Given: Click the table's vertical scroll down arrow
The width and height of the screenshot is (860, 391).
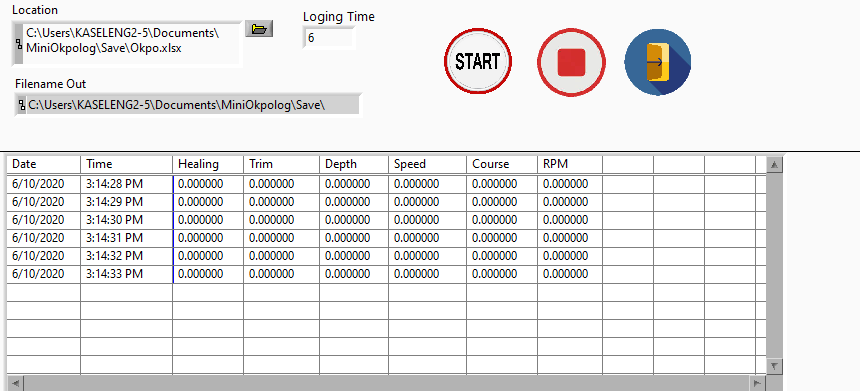Looking at the screenshot, I should [774, 365].
